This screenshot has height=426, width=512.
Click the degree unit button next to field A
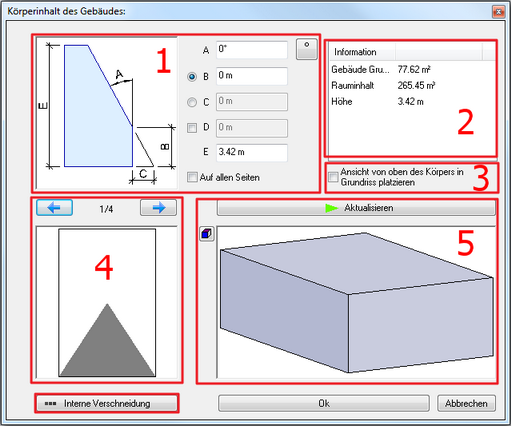tap(307, 49)
